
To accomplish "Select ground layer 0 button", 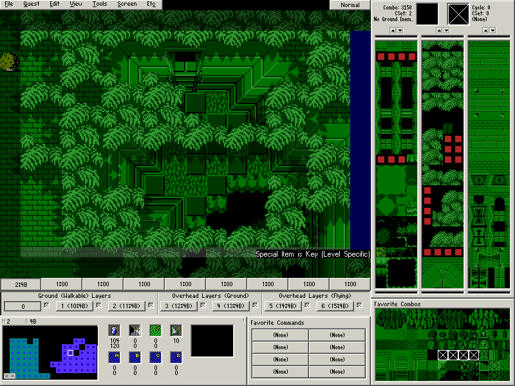I will 23,306.
